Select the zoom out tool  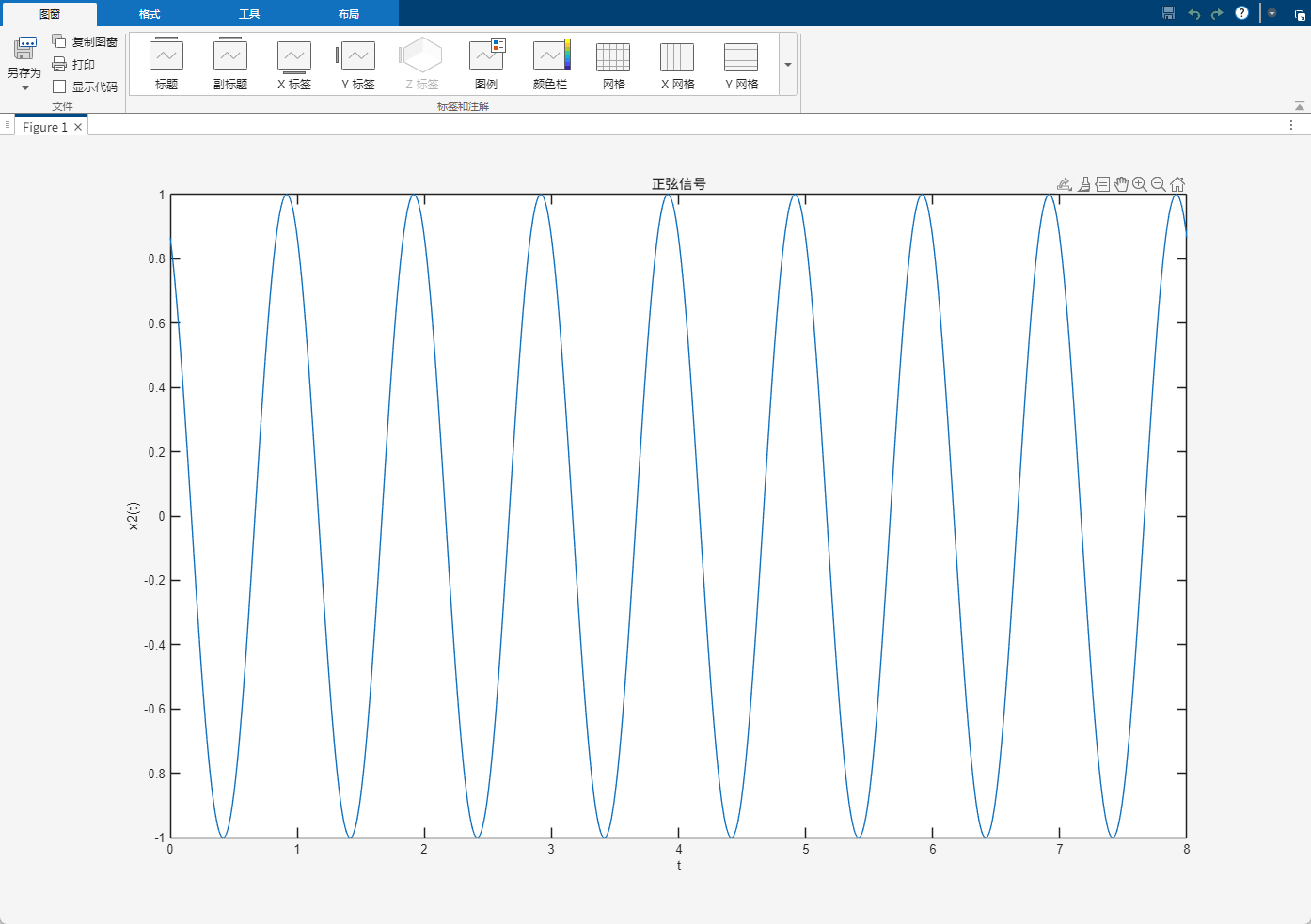(x=1159, y=184)
